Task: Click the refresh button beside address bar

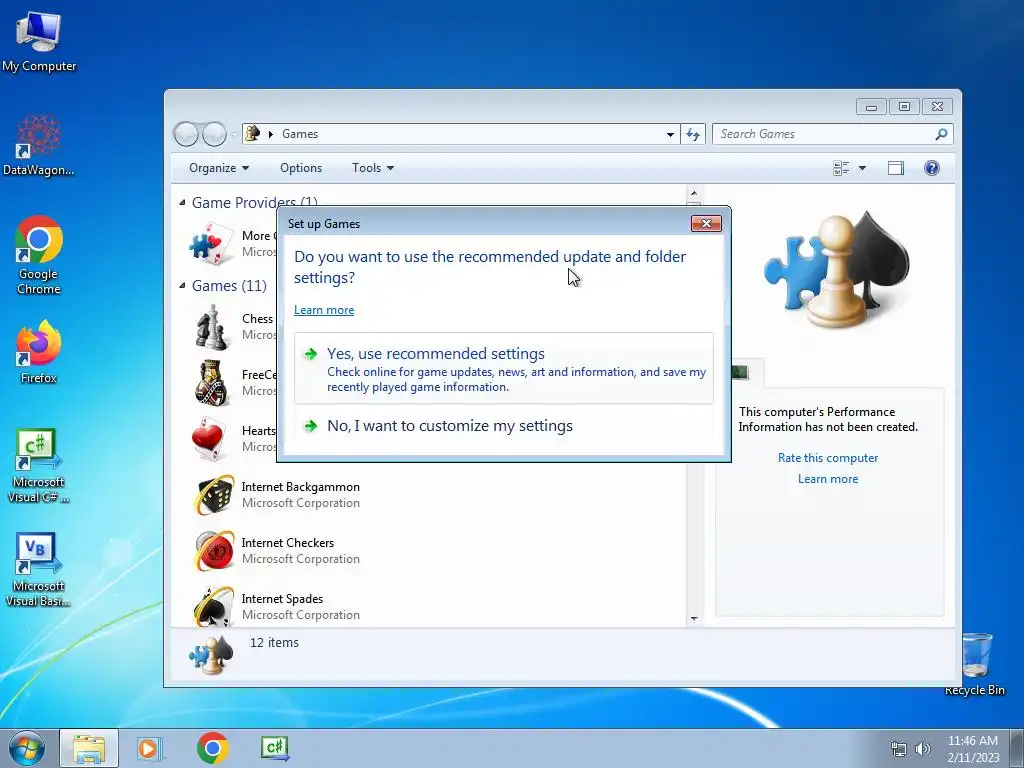Action: 693,134
